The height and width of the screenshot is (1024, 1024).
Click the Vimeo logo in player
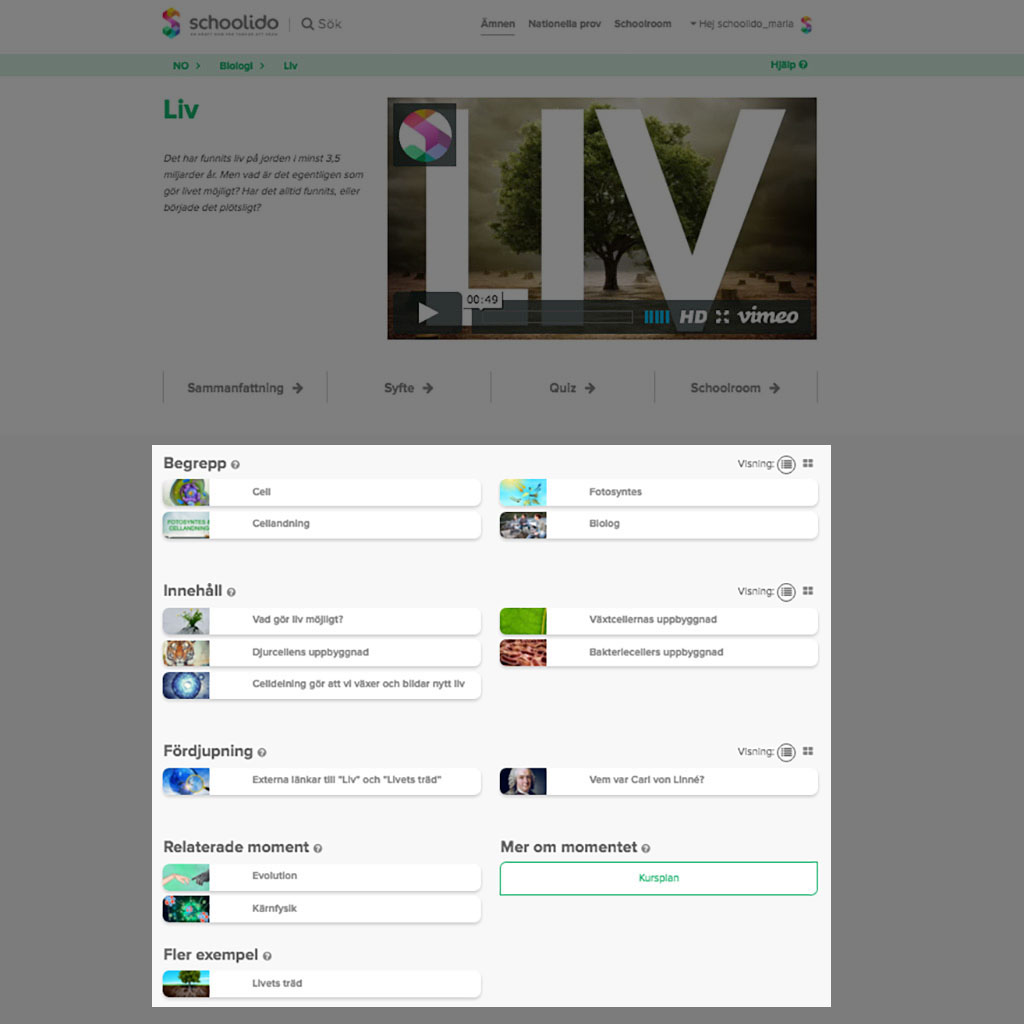pos(768,317)
